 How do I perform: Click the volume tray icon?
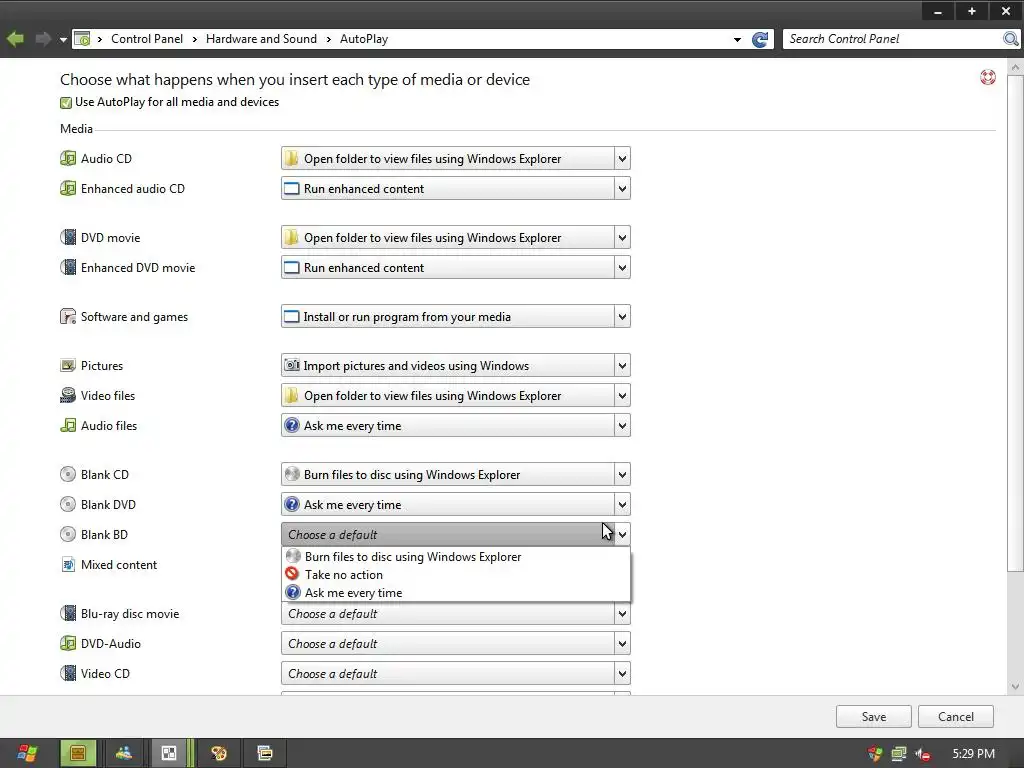[x=922, y=754]
